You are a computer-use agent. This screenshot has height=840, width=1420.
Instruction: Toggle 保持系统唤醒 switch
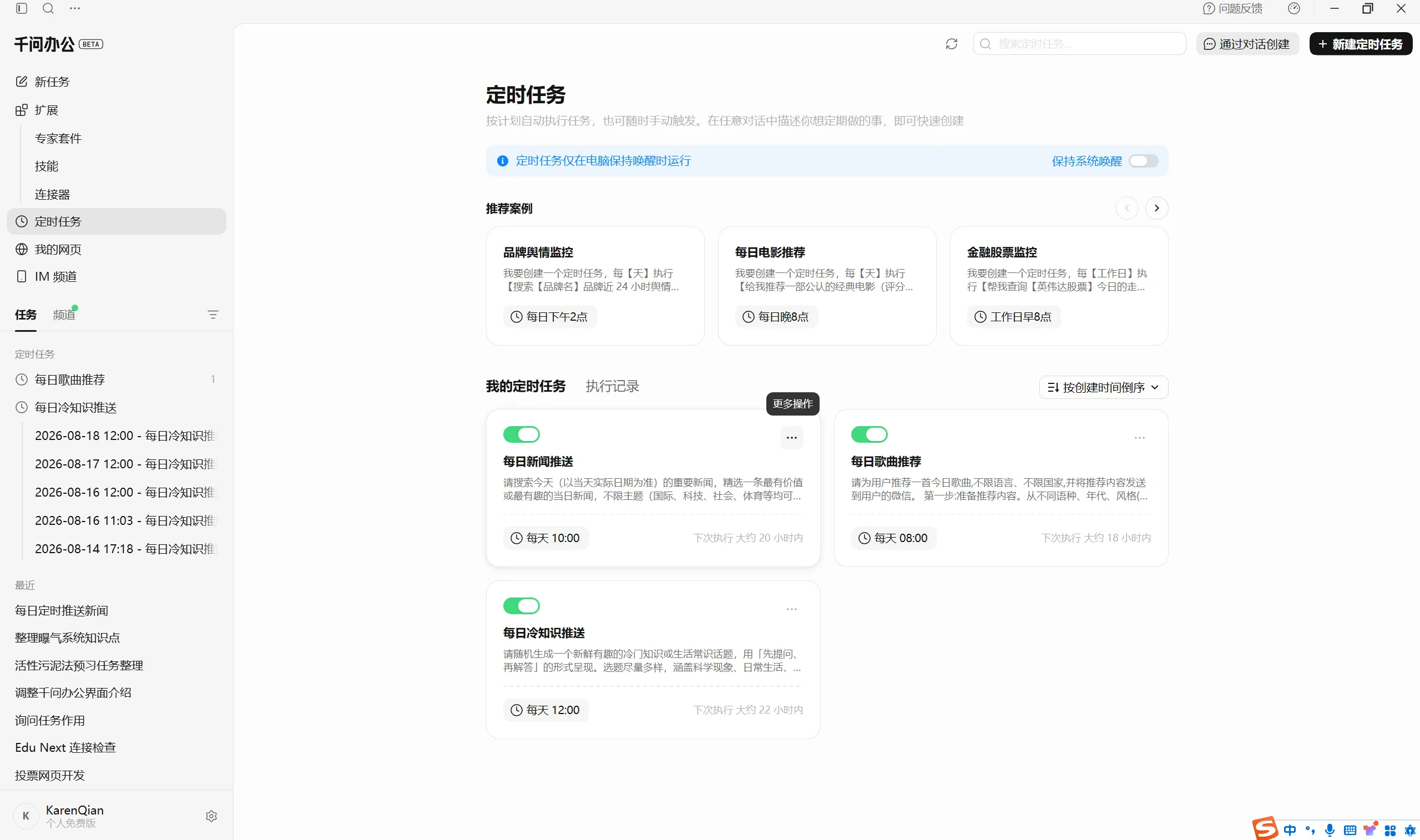pos(1143,161)
